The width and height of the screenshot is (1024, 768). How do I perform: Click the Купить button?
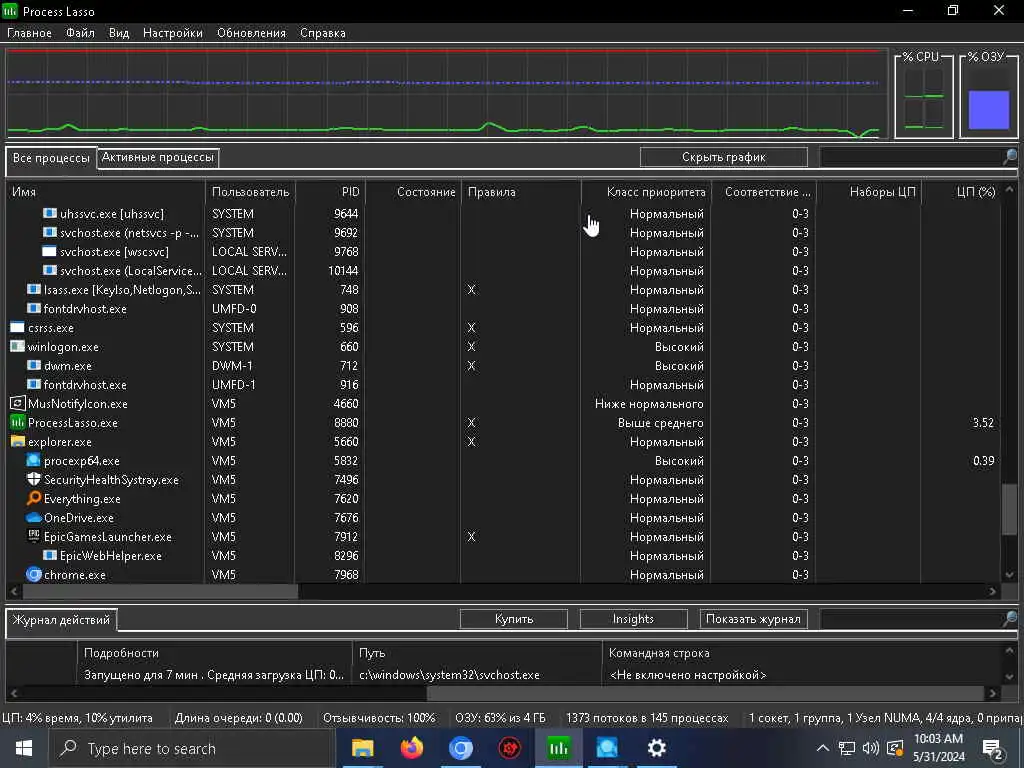(514, 618)
